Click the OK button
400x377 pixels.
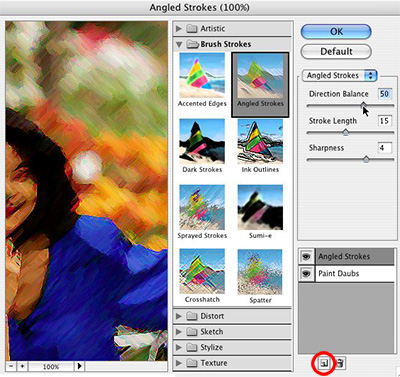point(336,32)
